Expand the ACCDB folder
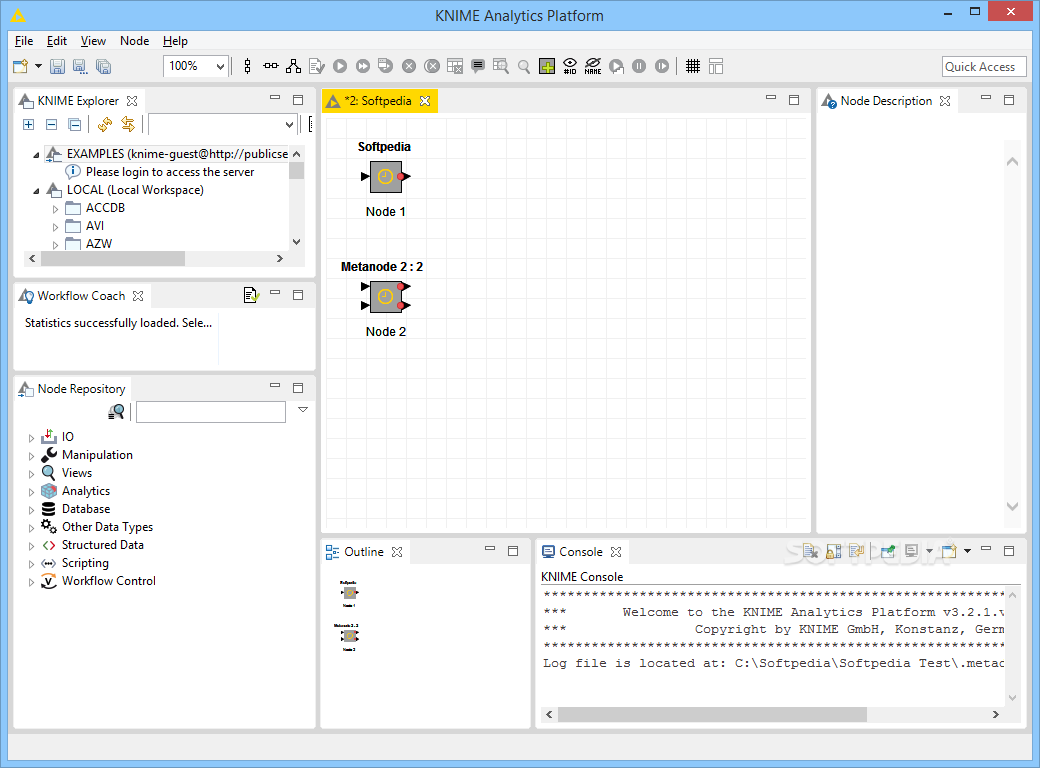1040x768 pixels. [56, 209]
